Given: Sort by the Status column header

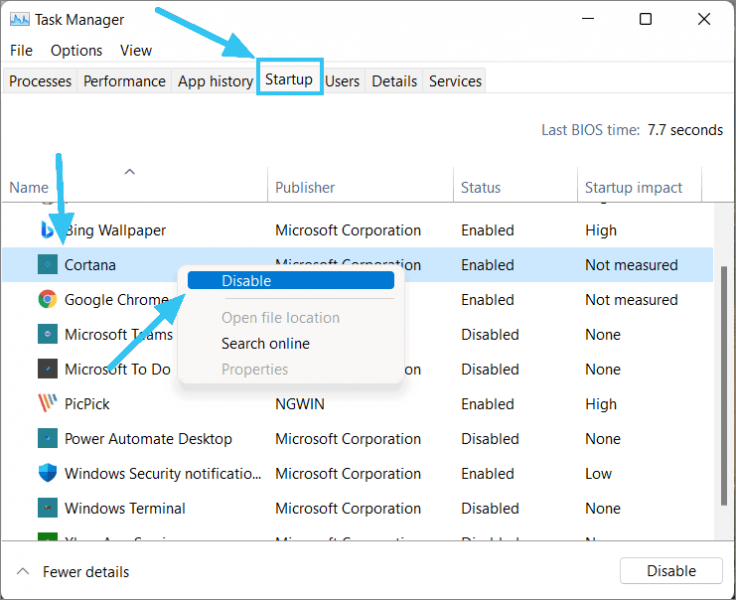Looking at the screenshot, I should point(515,185).
